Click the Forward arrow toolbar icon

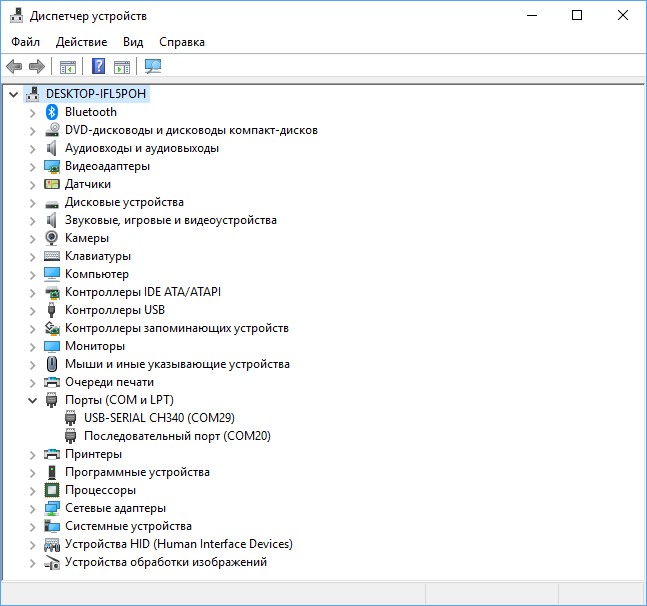tap(37, 66)
